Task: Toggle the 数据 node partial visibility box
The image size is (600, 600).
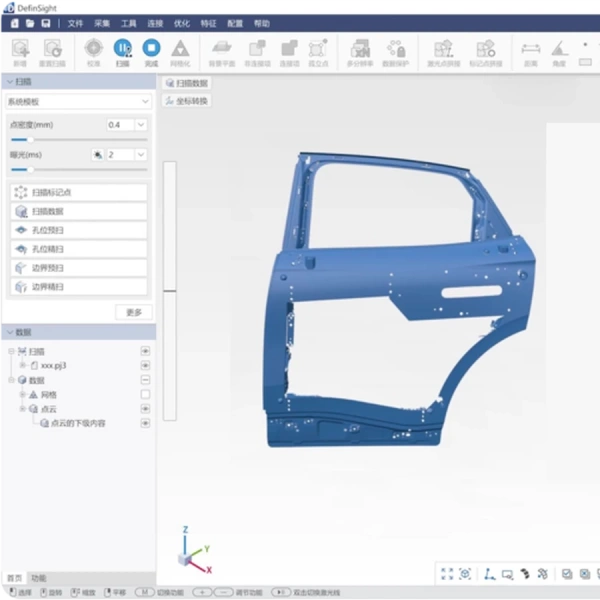Action: [145, 380]
